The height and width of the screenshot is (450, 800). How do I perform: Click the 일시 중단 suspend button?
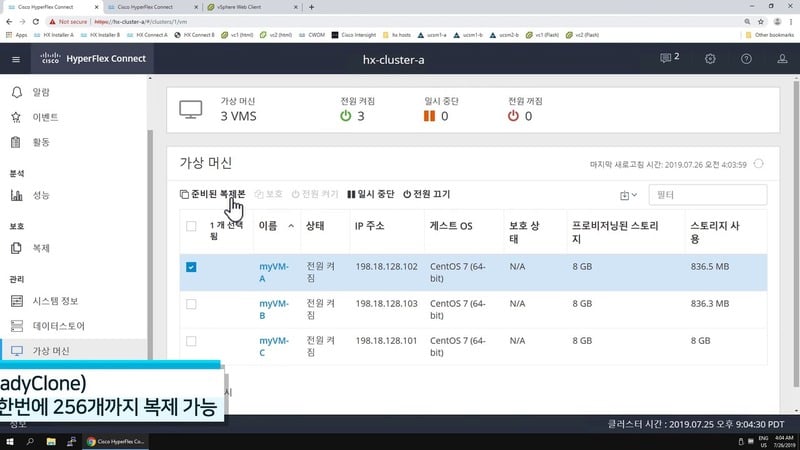pyautogui.click(x=370, y=194)
